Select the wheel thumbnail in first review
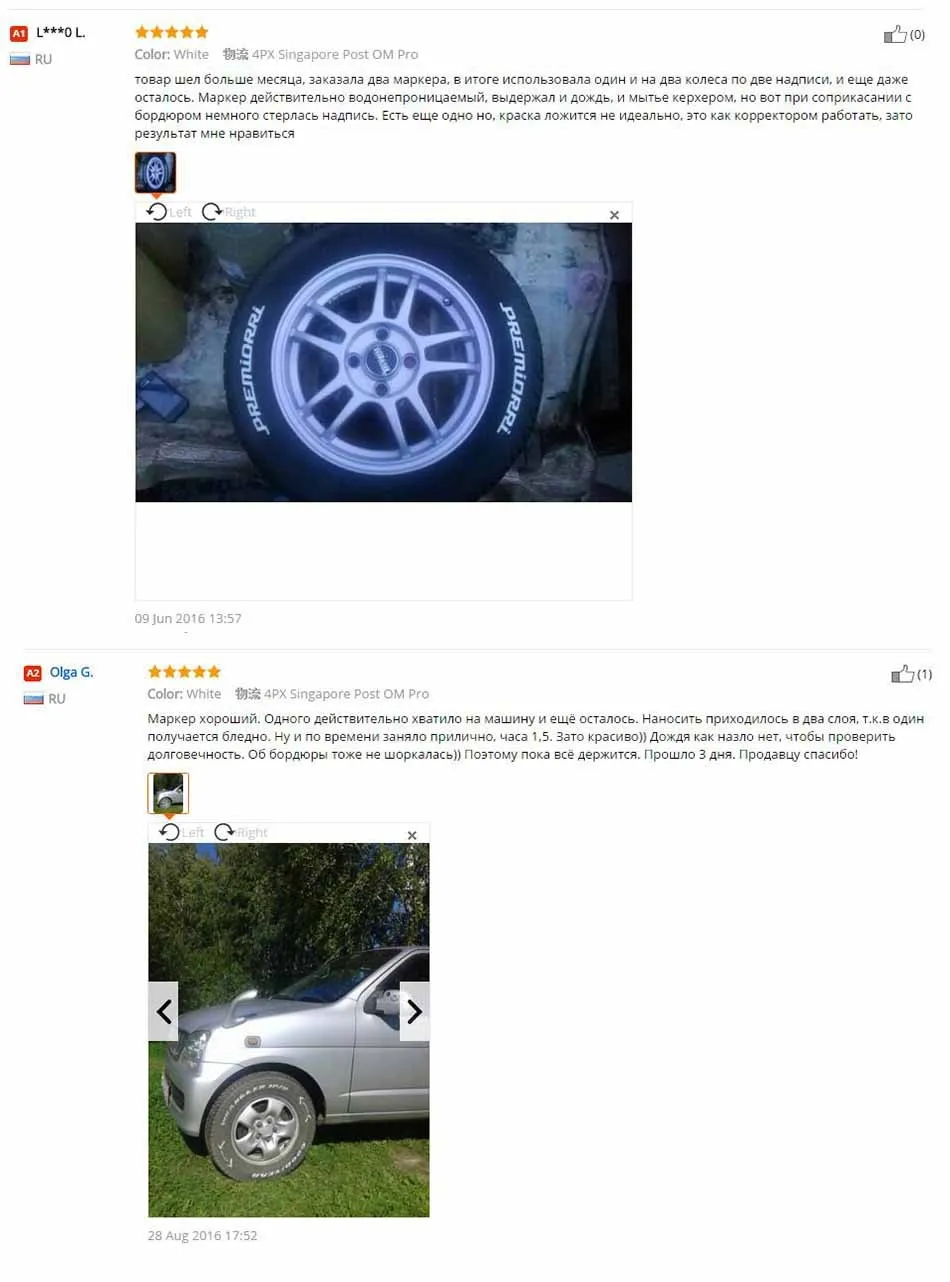This screenshot has height=1282, width=950. click(155, 172)
